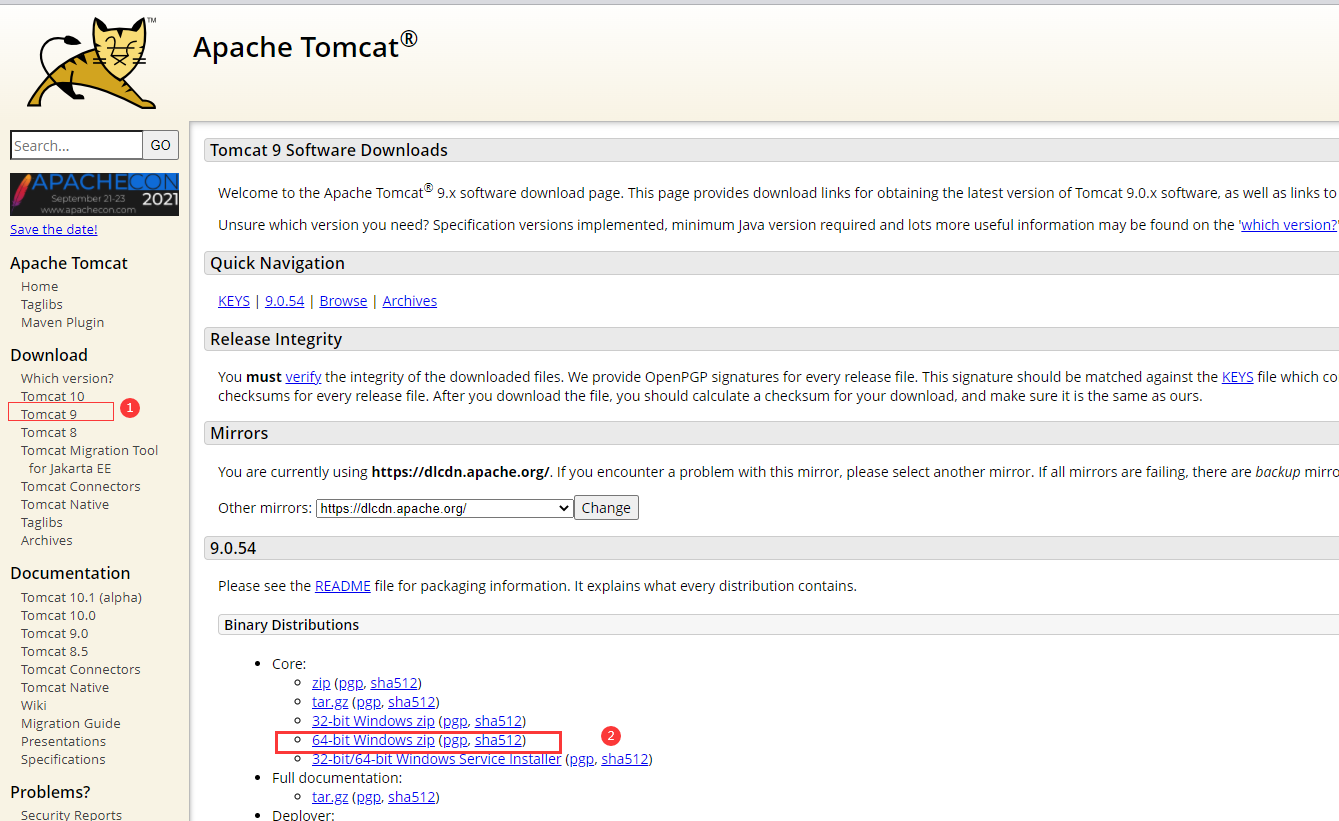Download 64-bit Windows zip
Screen dimensions: 1339x821
[373, 740]
